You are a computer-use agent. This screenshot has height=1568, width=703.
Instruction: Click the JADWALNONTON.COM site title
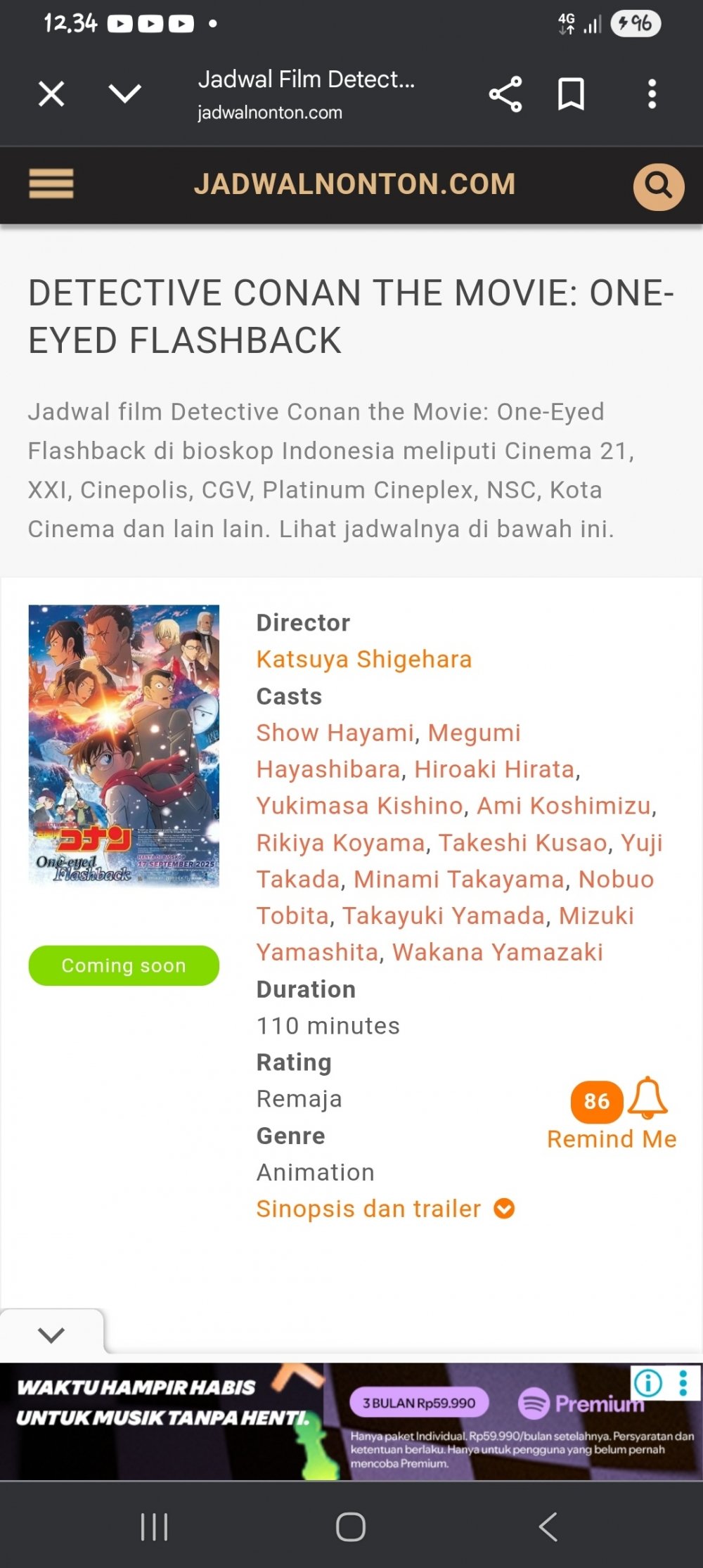[x=355, y=184]
